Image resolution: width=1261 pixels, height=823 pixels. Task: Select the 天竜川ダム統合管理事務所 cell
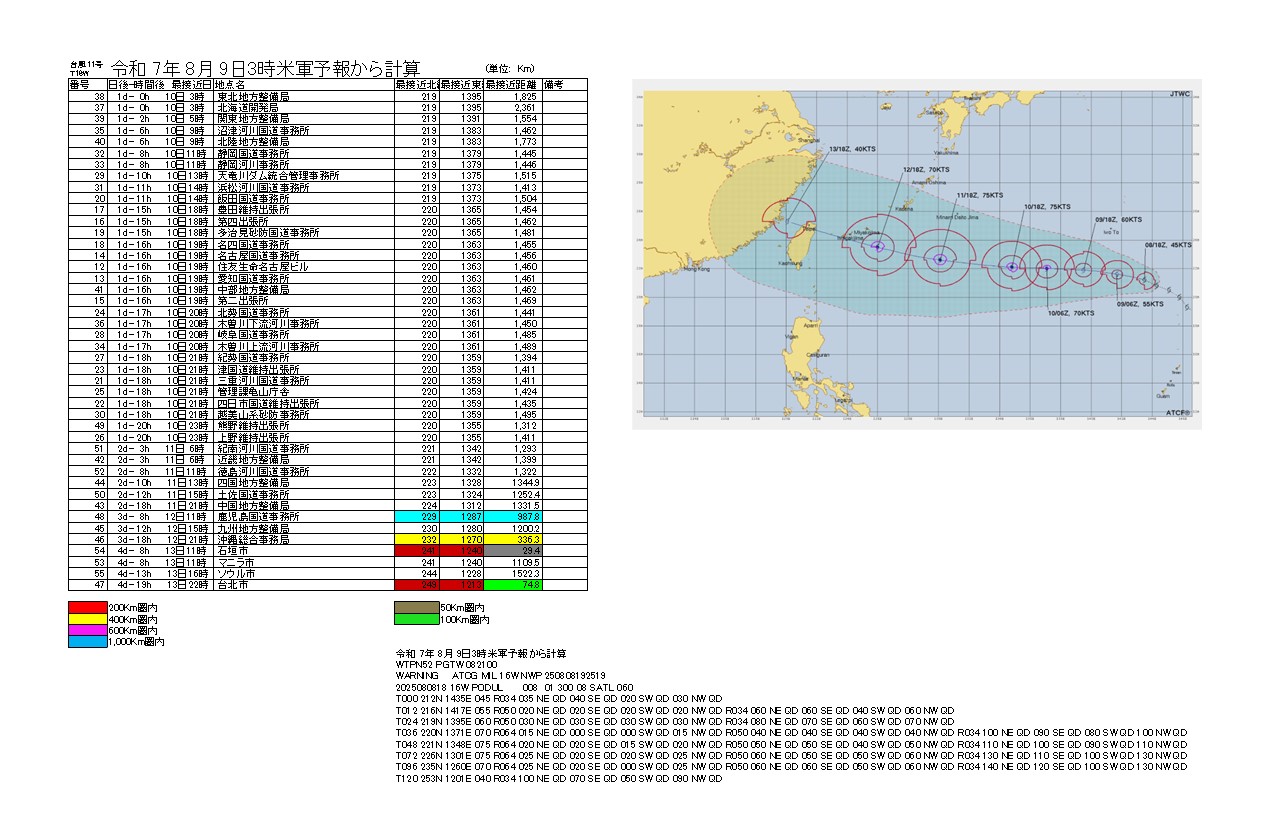coord(304,176)
